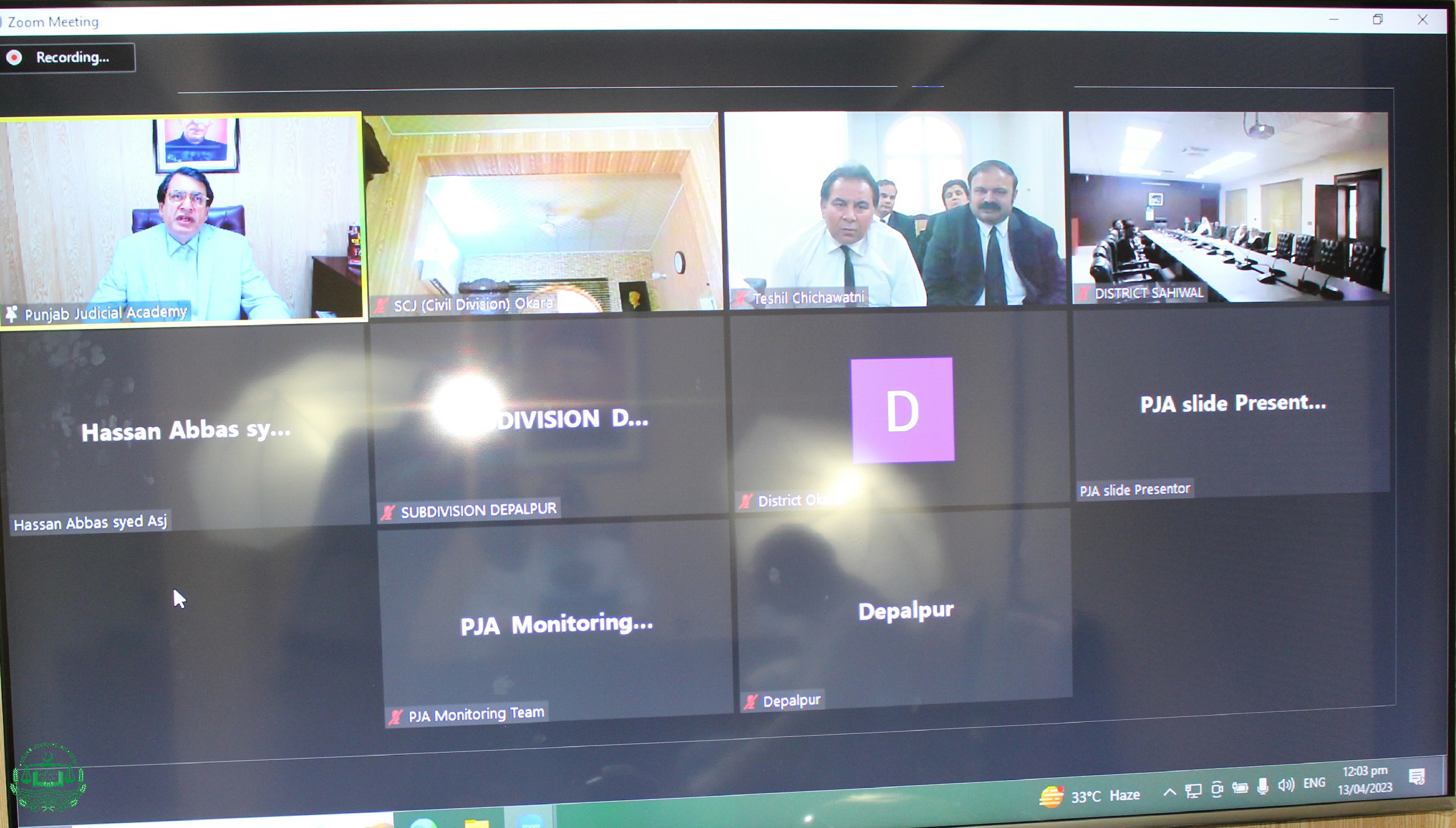The image size is (1456, 828).
Task: Click the Recording... status label
Action: point(72,58)
